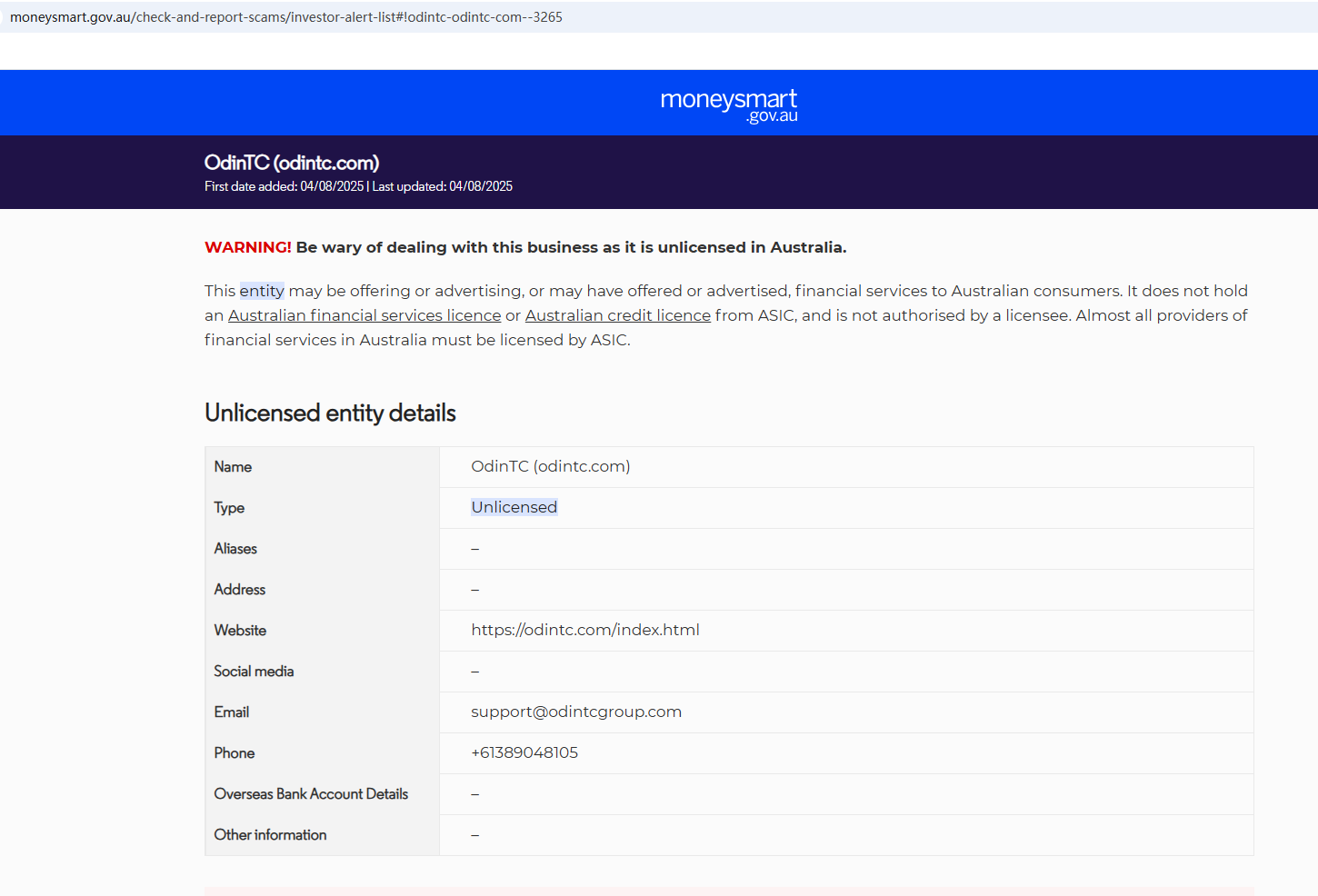Open the Australian credit licence link

tap(618, 315)
